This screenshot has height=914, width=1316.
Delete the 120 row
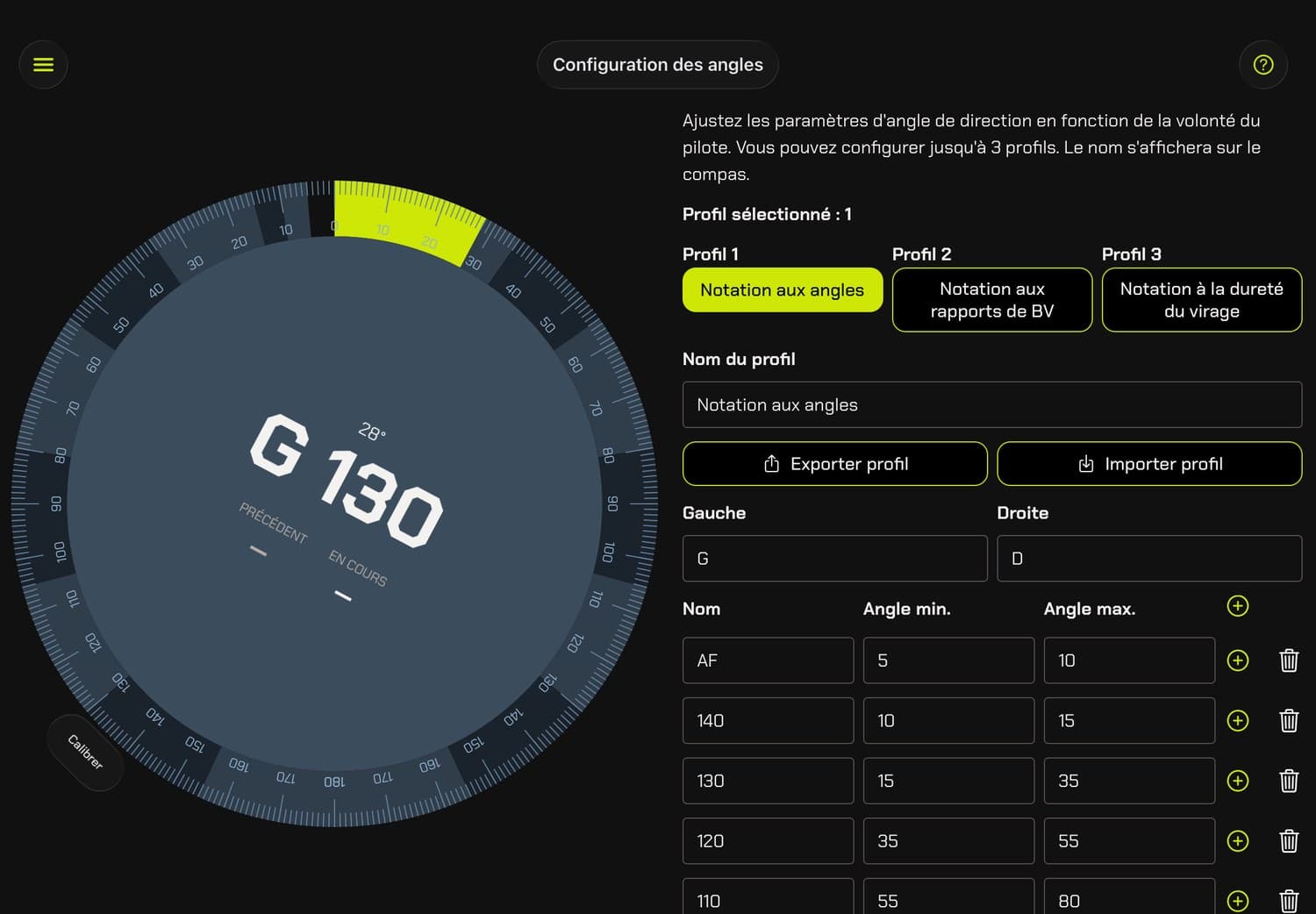point(1288,841)
